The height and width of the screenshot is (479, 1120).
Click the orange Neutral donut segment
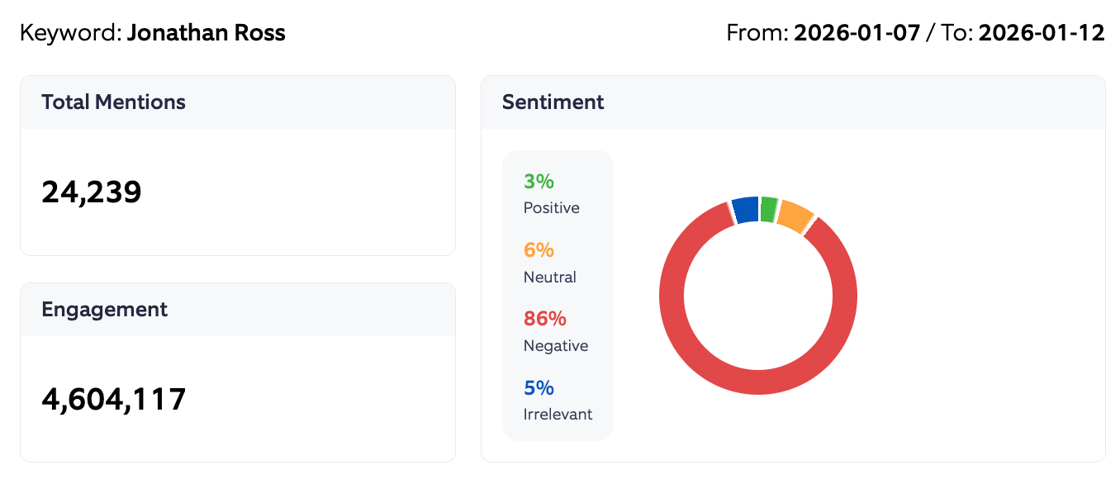(x=795, y=216)
